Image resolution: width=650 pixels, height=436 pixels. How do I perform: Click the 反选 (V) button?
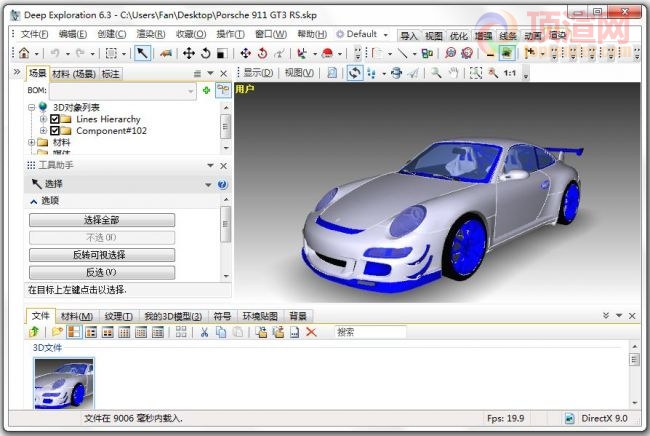click(x=102, y=273)
